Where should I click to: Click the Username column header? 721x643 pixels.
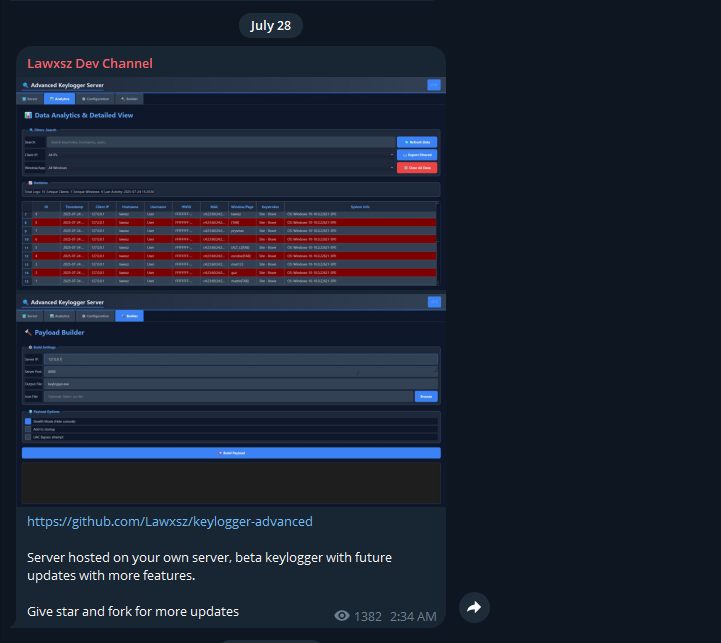tap(158, 207)
